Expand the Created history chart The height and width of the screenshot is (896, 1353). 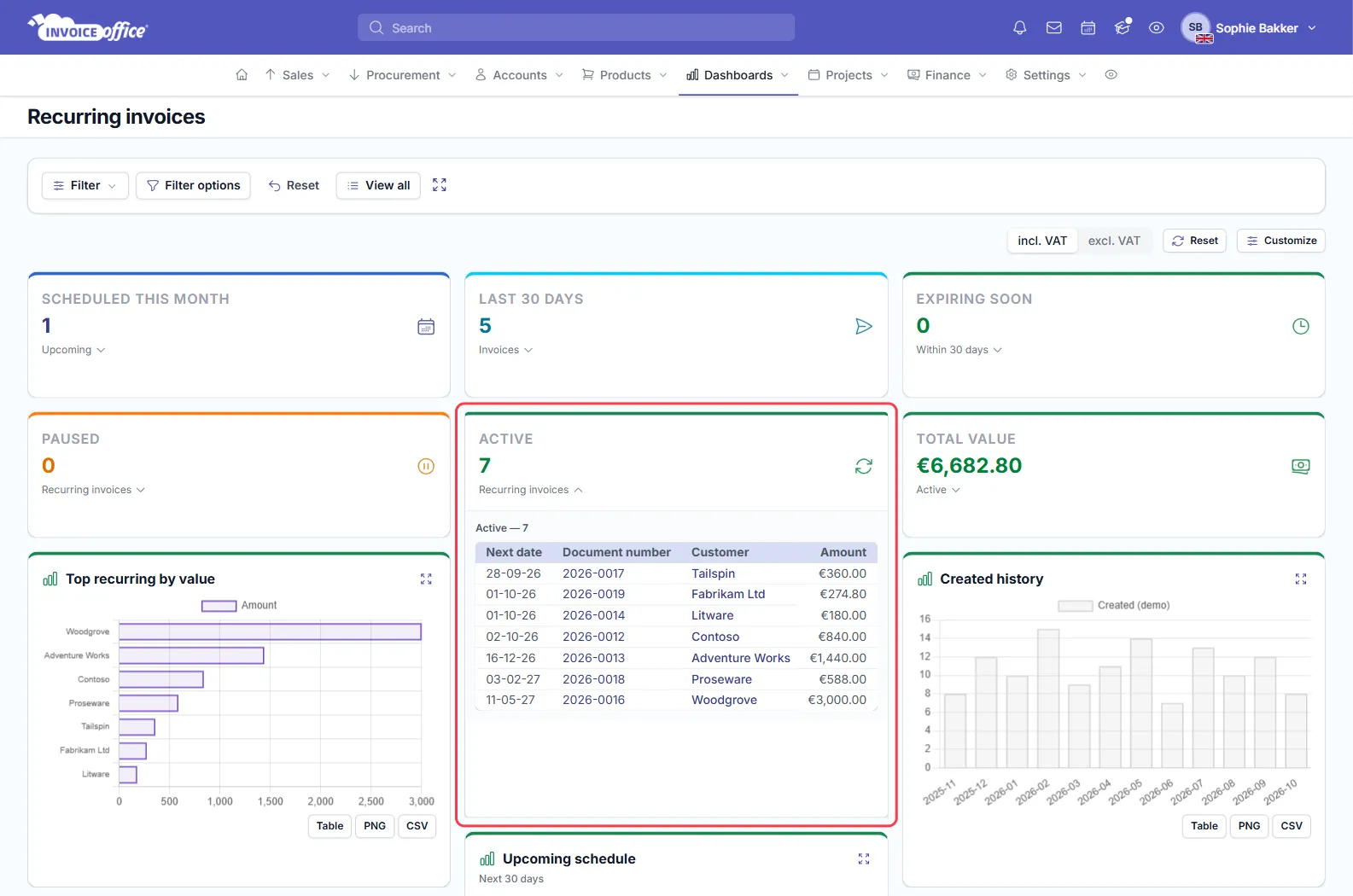tap(1301, 579)
